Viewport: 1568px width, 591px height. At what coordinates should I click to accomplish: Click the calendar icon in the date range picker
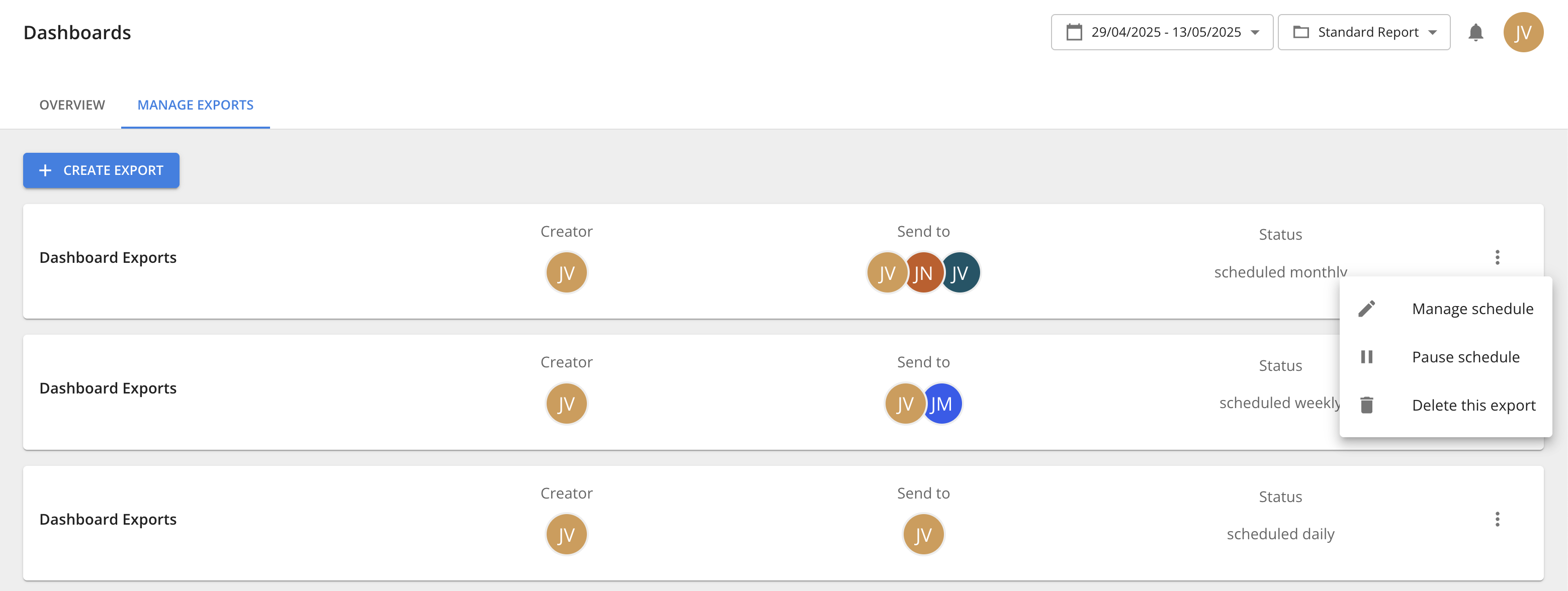point(1075,32)
